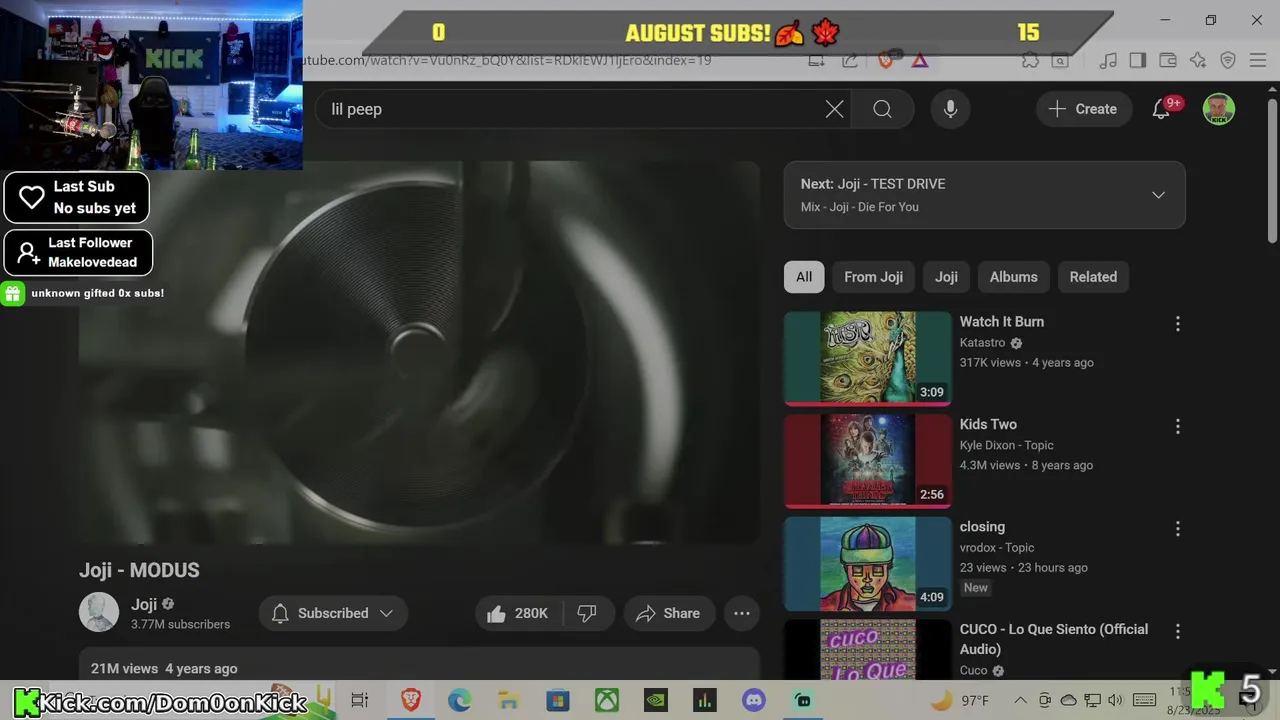The image size is (1280, 720).
Task: Open options menu for closing video
Action: pos(1177,529)
